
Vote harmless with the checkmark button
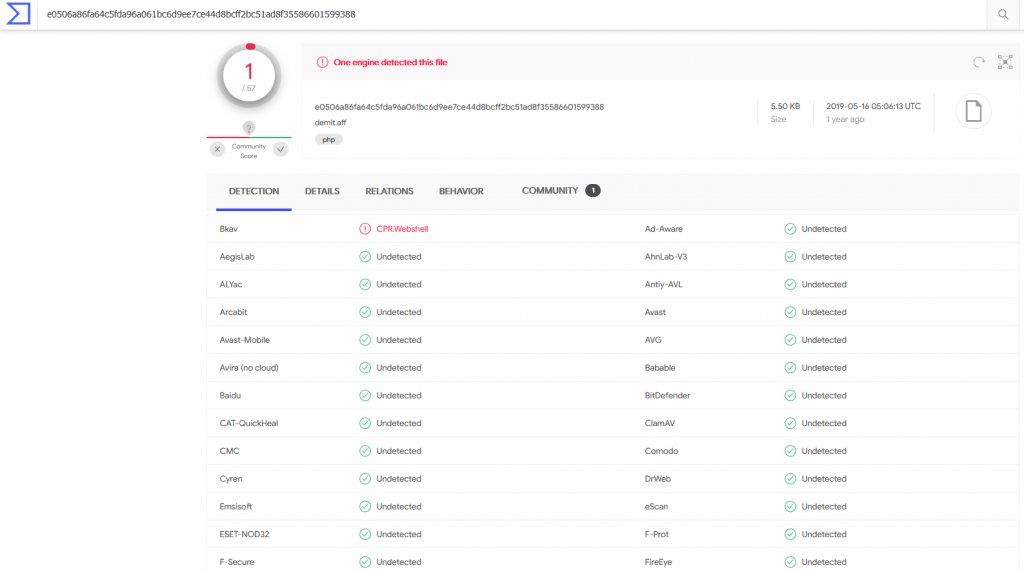click(x=281, y=150)
